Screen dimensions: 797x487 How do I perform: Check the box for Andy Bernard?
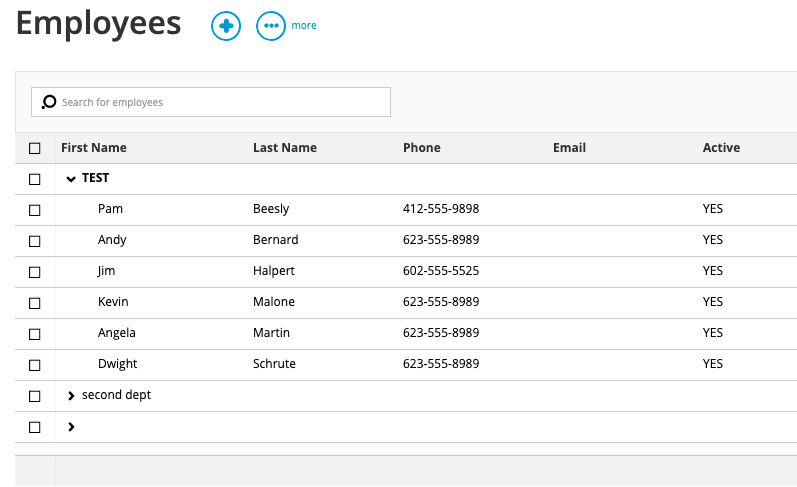35,241
